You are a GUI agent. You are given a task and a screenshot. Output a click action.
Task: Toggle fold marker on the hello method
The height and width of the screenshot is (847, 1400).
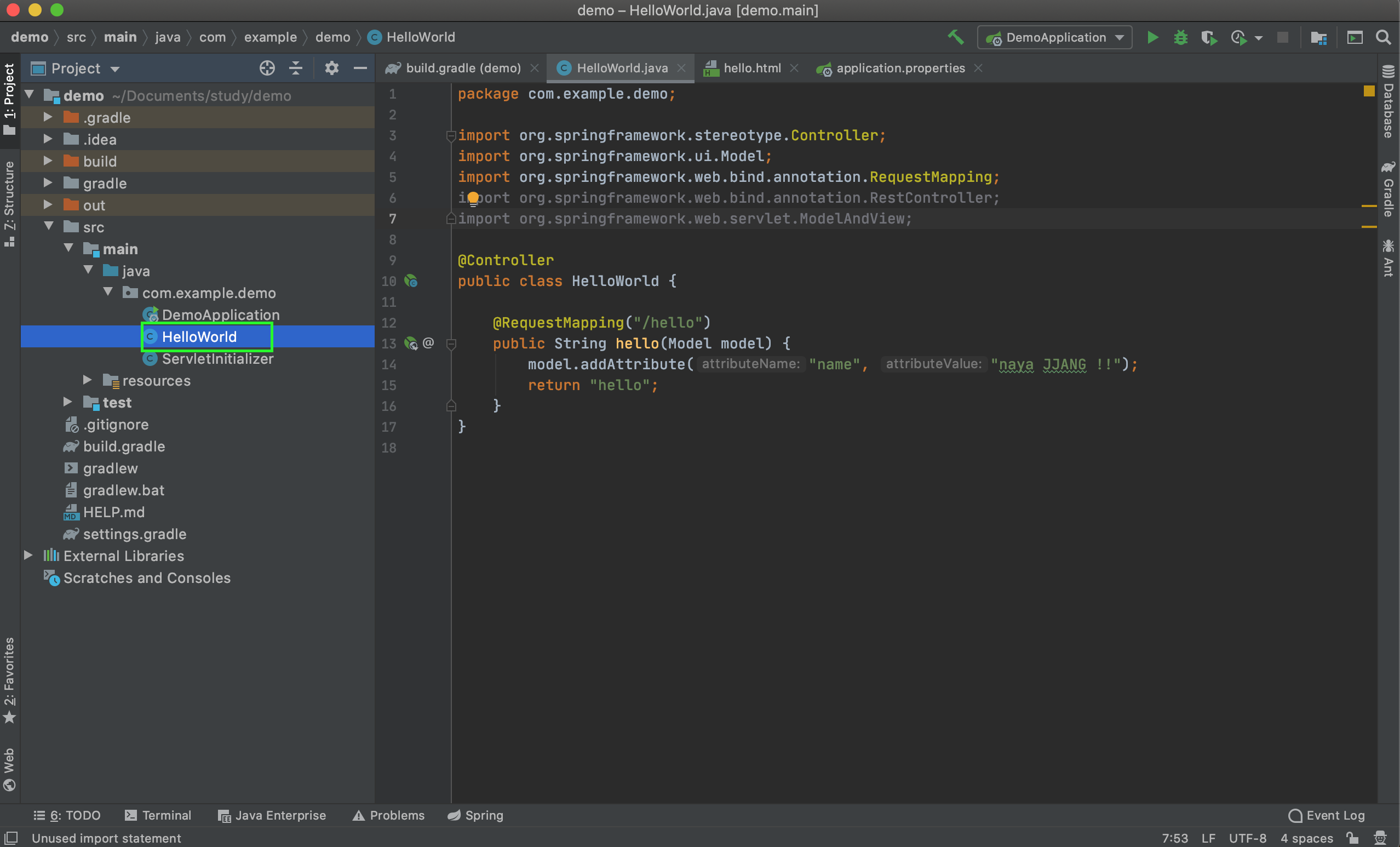click(x=451, y=344)
